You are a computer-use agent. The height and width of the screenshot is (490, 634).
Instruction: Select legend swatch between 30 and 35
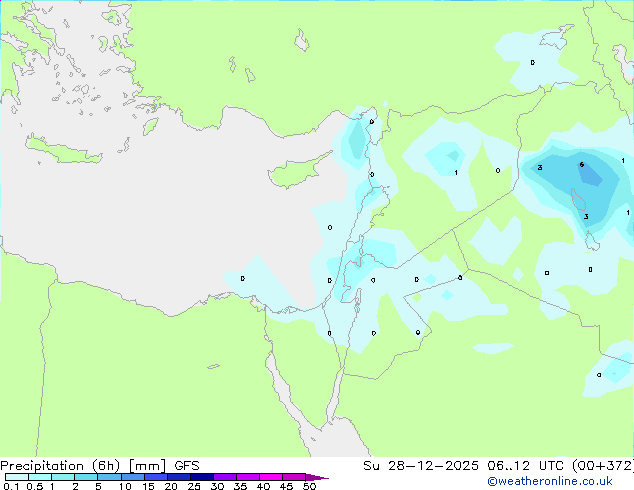[225, 477]
